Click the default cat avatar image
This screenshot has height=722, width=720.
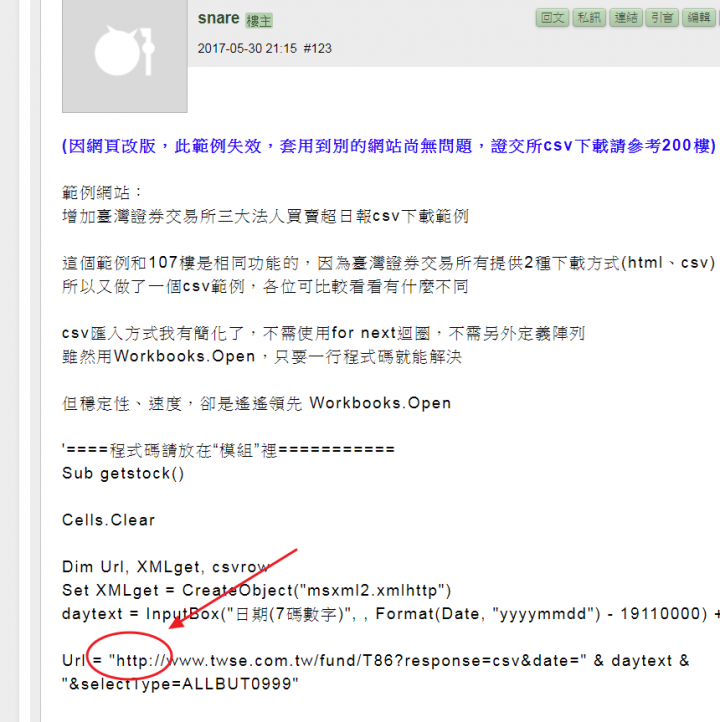[125, 55]
